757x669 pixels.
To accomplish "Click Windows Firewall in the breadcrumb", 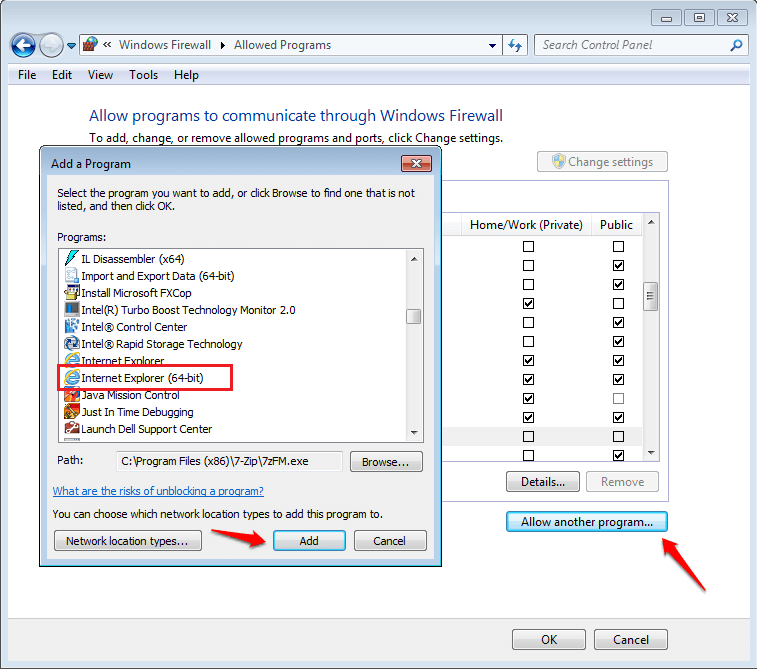I will 165,45.
